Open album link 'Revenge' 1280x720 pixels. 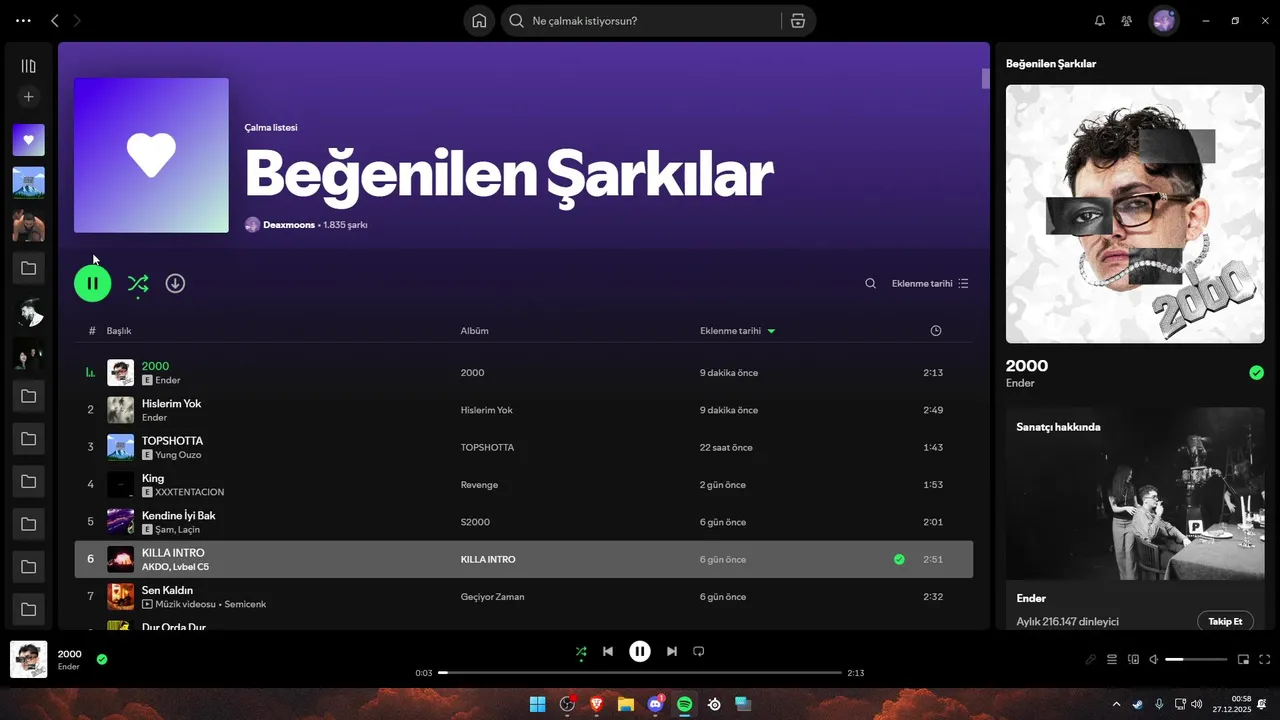coord(479,485)
